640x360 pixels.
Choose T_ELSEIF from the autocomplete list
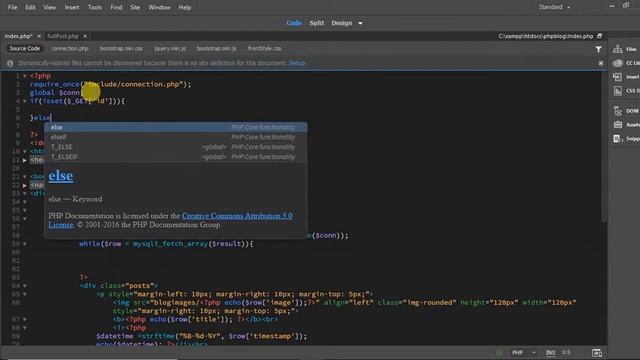(176, 157)
